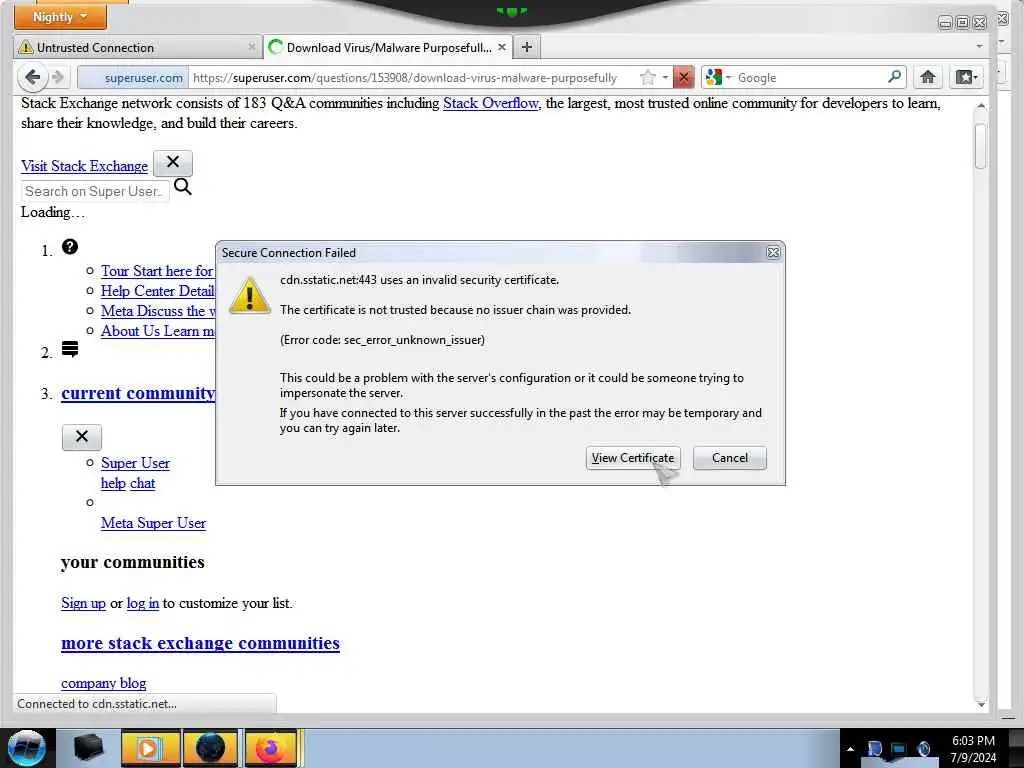The height and width of the screenshot is (768, 1024).
Task: Dismiss the Visit Stack Exchange banner X
Action: [172, 163]
